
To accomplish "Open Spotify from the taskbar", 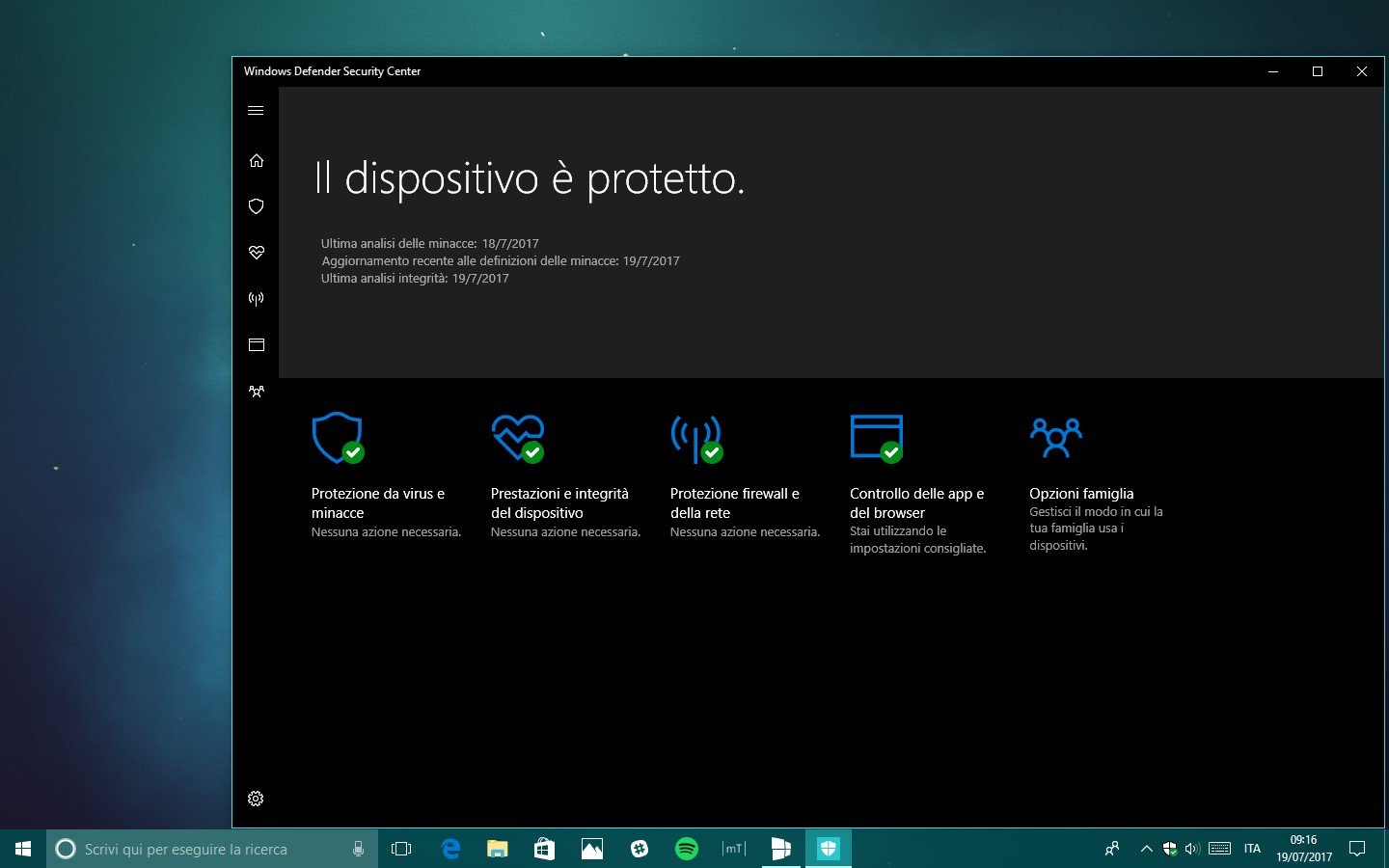I will click(x=686, y=849).
